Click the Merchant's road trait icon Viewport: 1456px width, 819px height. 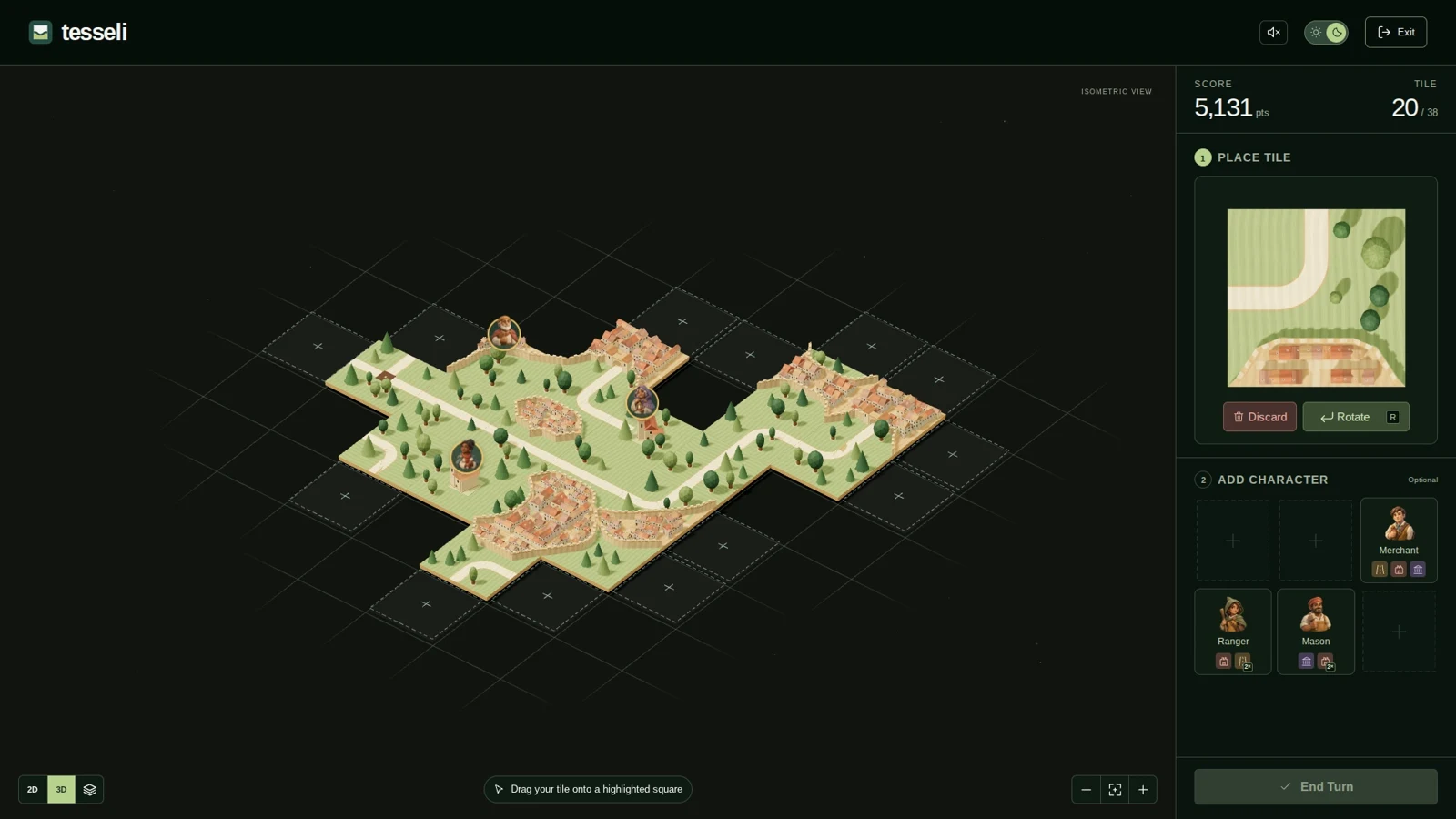pos(1380,570)
